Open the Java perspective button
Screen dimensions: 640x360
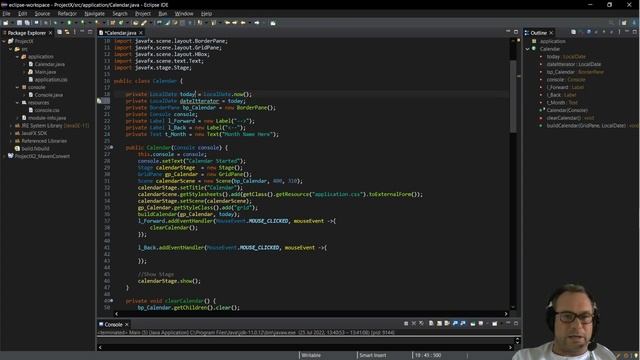pos(633,23)
